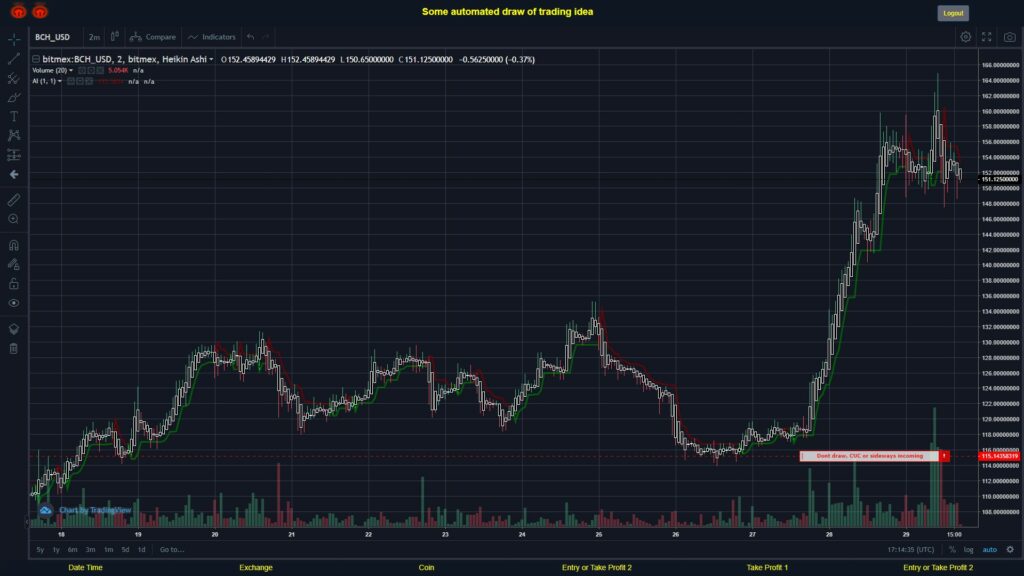The height and width of the screenshot is (576, 1024).
Task: Set range to 5y
Action: coord(40,550)
